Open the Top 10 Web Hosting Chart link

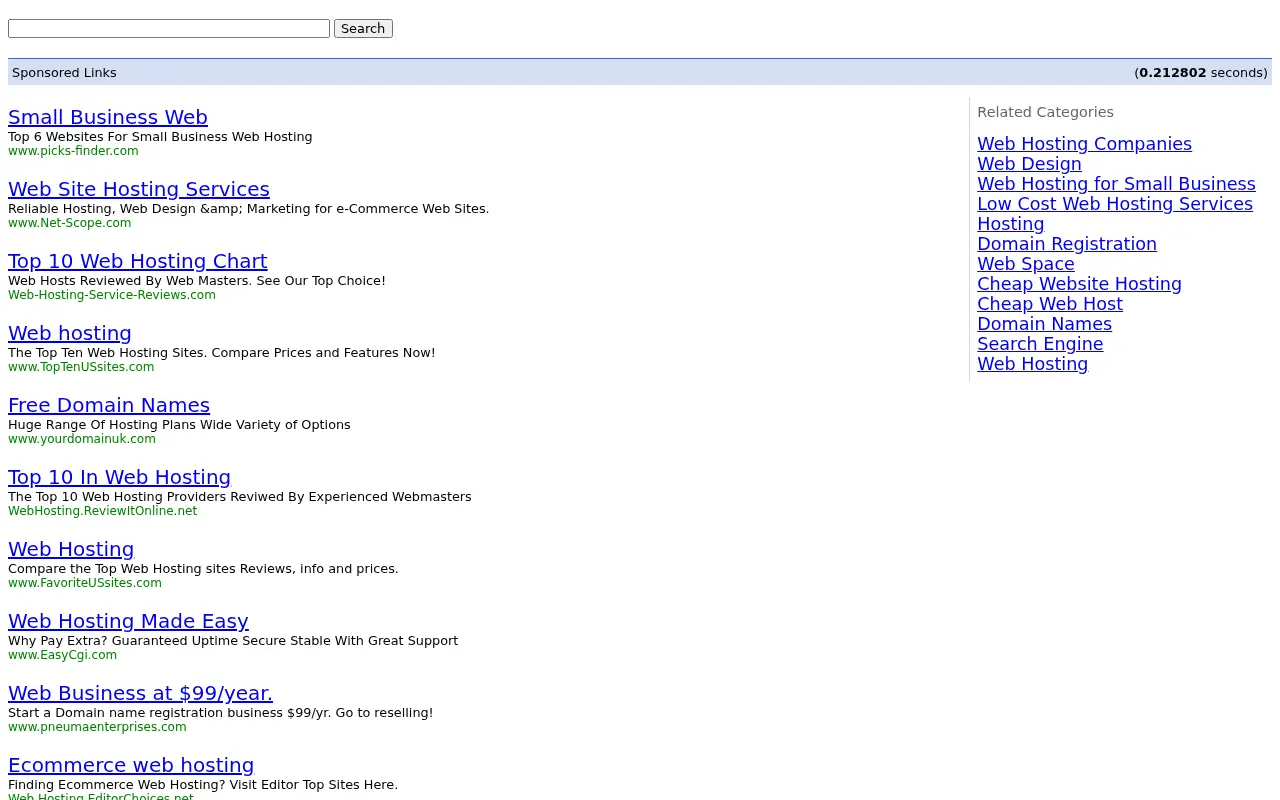point(138,261)
